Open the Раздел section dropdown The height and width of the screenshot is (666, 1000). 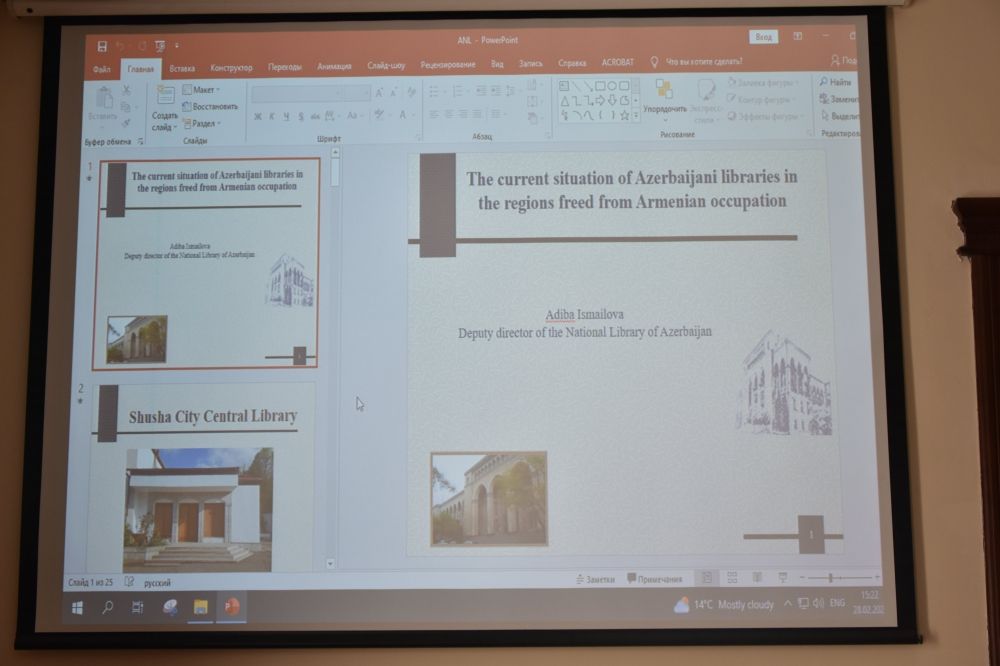(x=202, y=124)
